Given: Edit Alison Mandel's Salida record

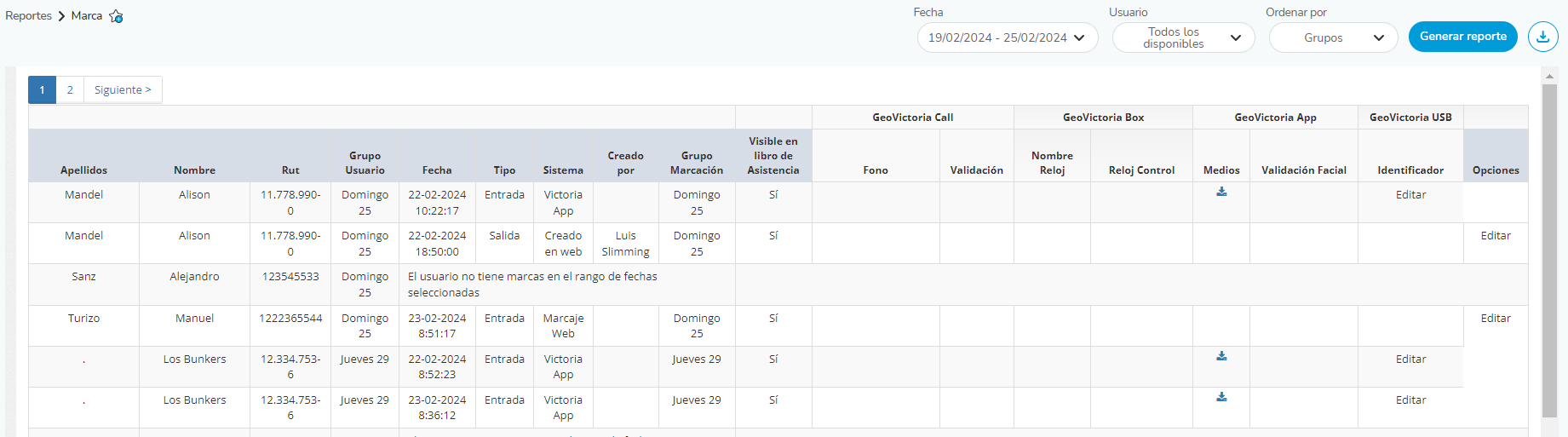Looking at the screenshot, I should click(1495, 236).
